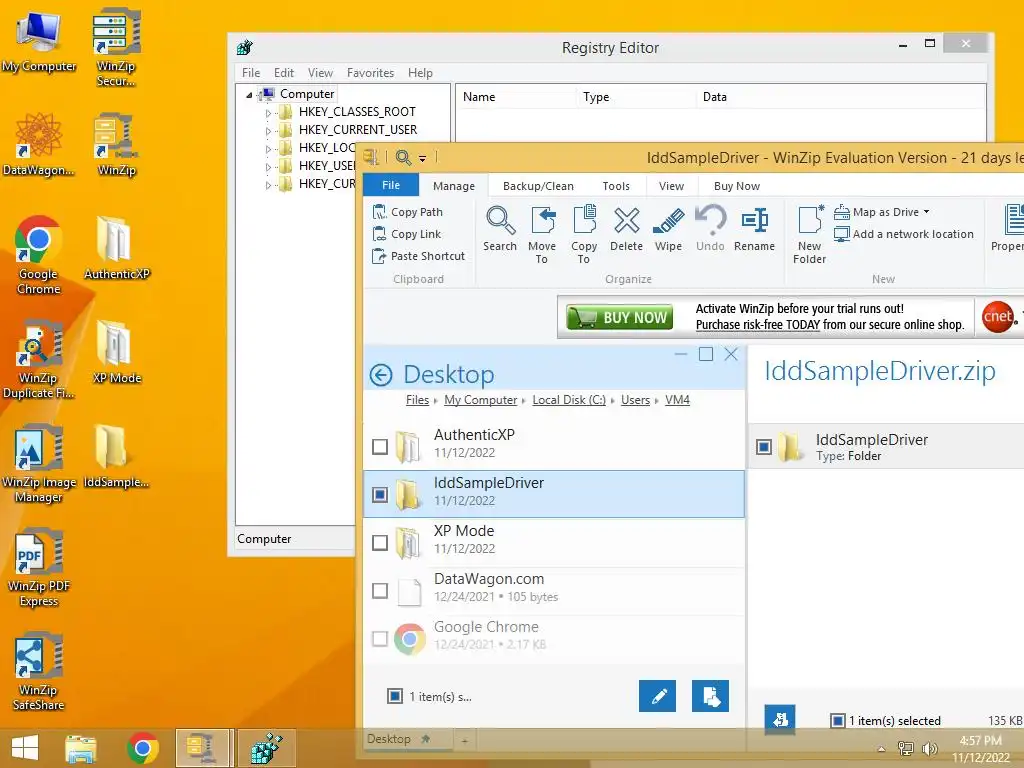Viewport: 1024px width, 768px height.
Task: Click Add a network location
Action: click(904, 234)
